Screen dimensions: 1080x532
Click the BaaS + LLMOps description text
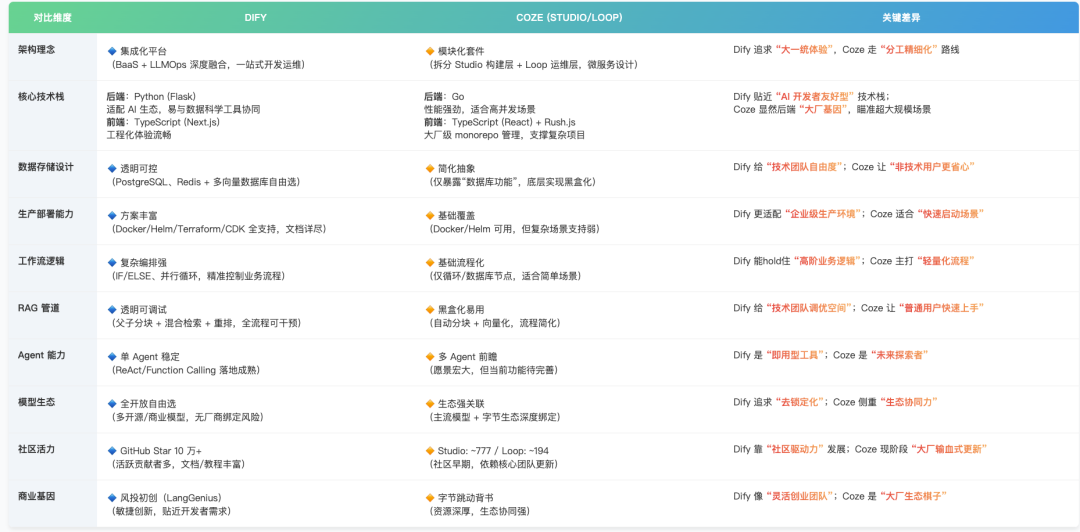pyautogui.click(x=208, y=64)
